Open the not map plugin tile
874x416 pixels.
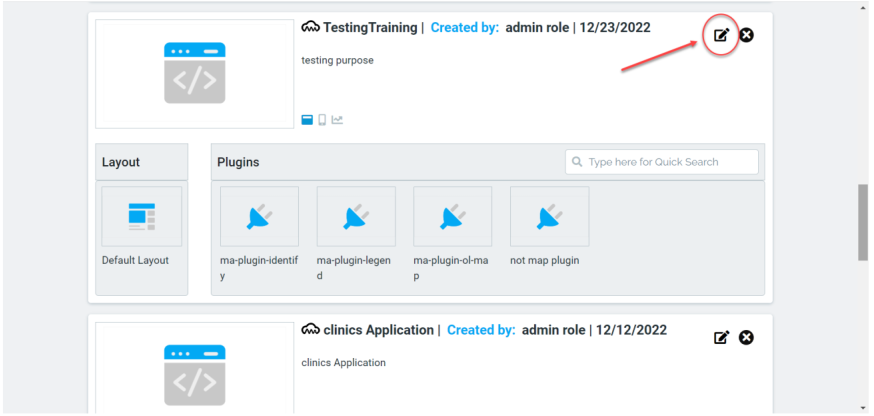[550, 216]
